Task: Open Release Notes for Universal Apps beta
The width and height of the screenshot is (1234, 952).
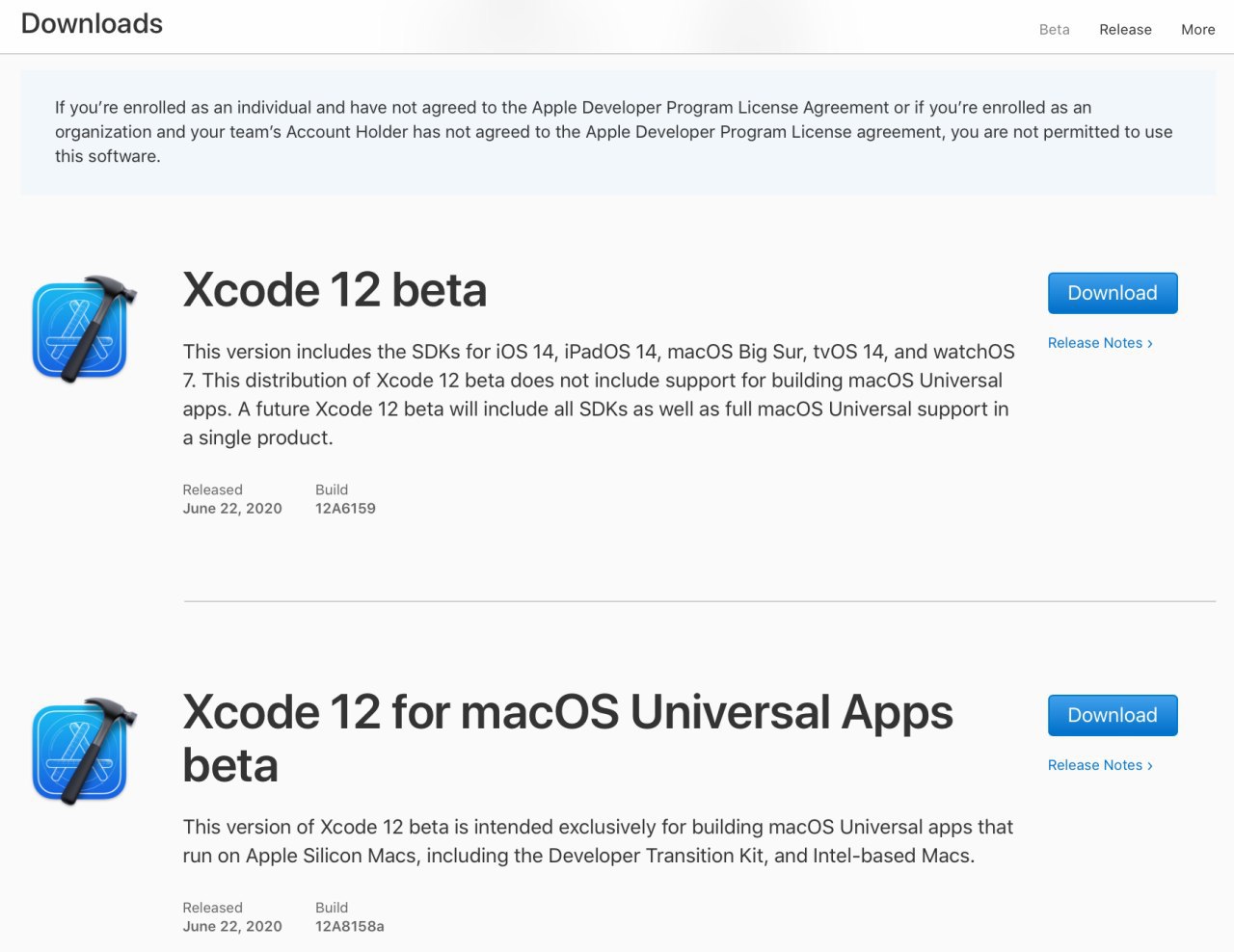Action: pos(1100,765)
